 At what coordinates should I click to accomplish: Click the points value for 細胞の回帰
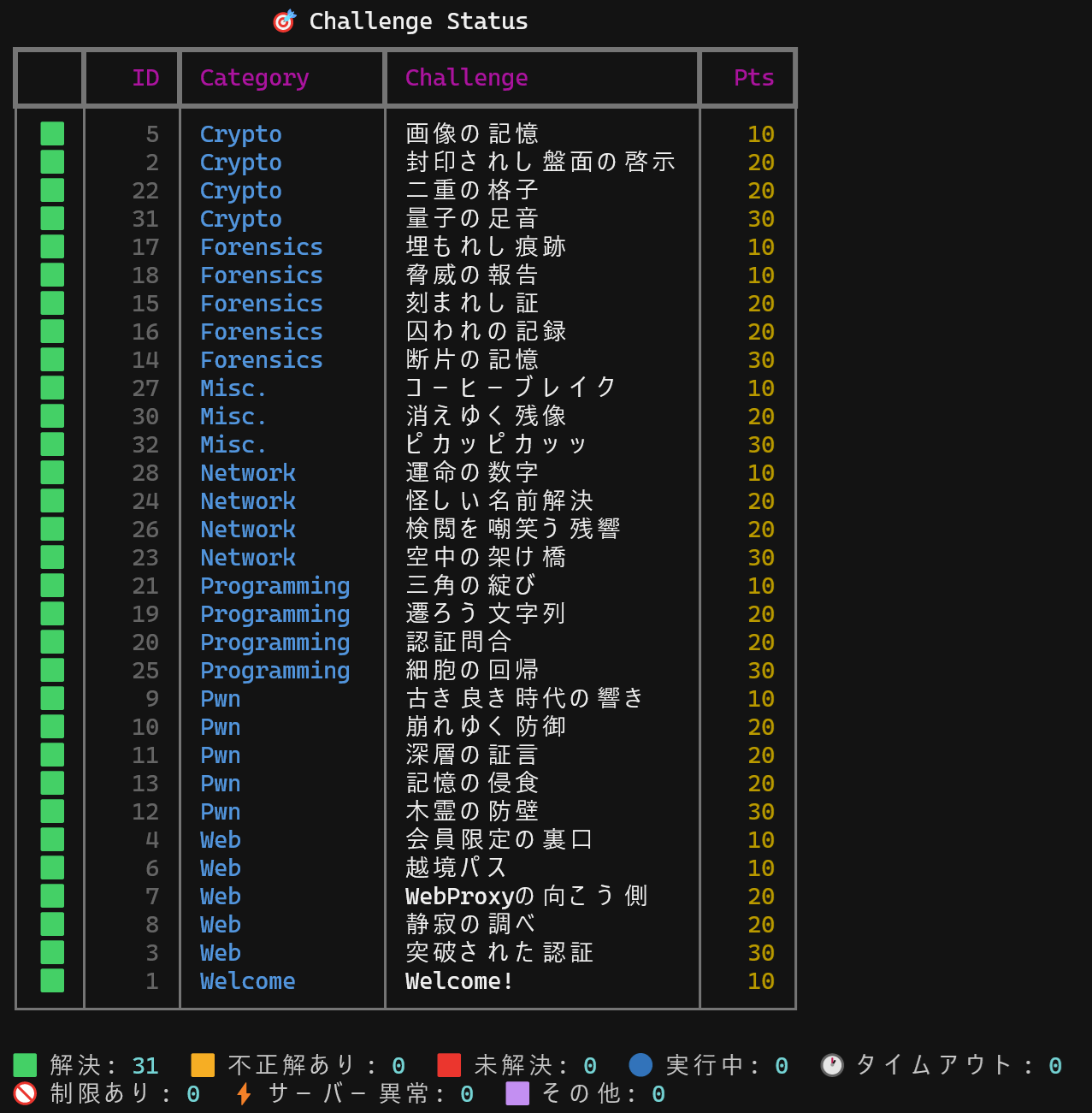(x=761, y=670)
